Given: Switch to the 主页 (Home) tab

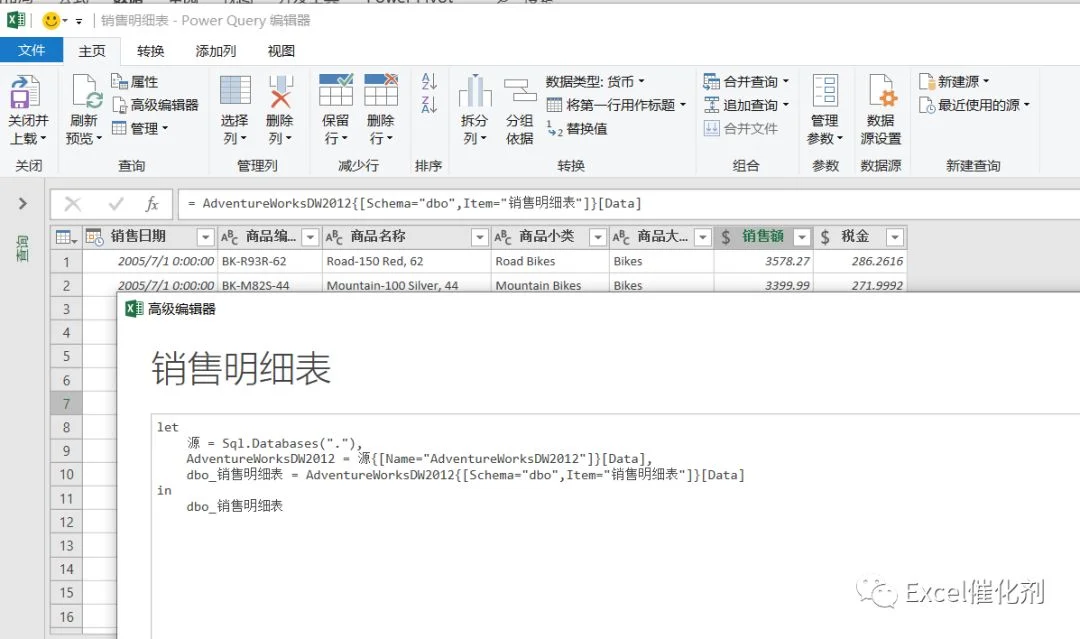Looking at the screenshot, I should coord(92,50).
